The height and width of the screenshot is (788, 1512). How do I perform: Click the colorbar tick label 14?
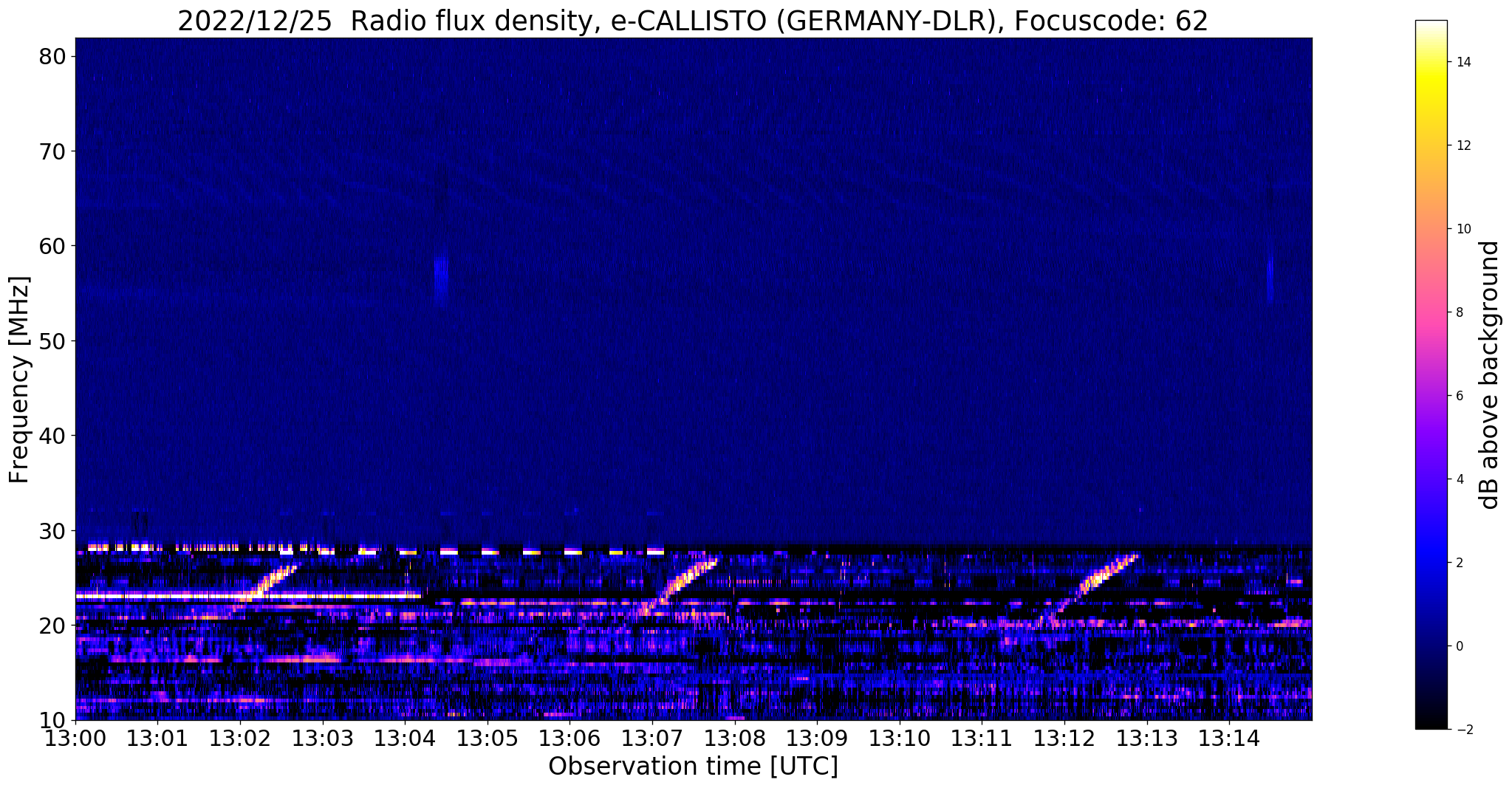(1463, 62)
